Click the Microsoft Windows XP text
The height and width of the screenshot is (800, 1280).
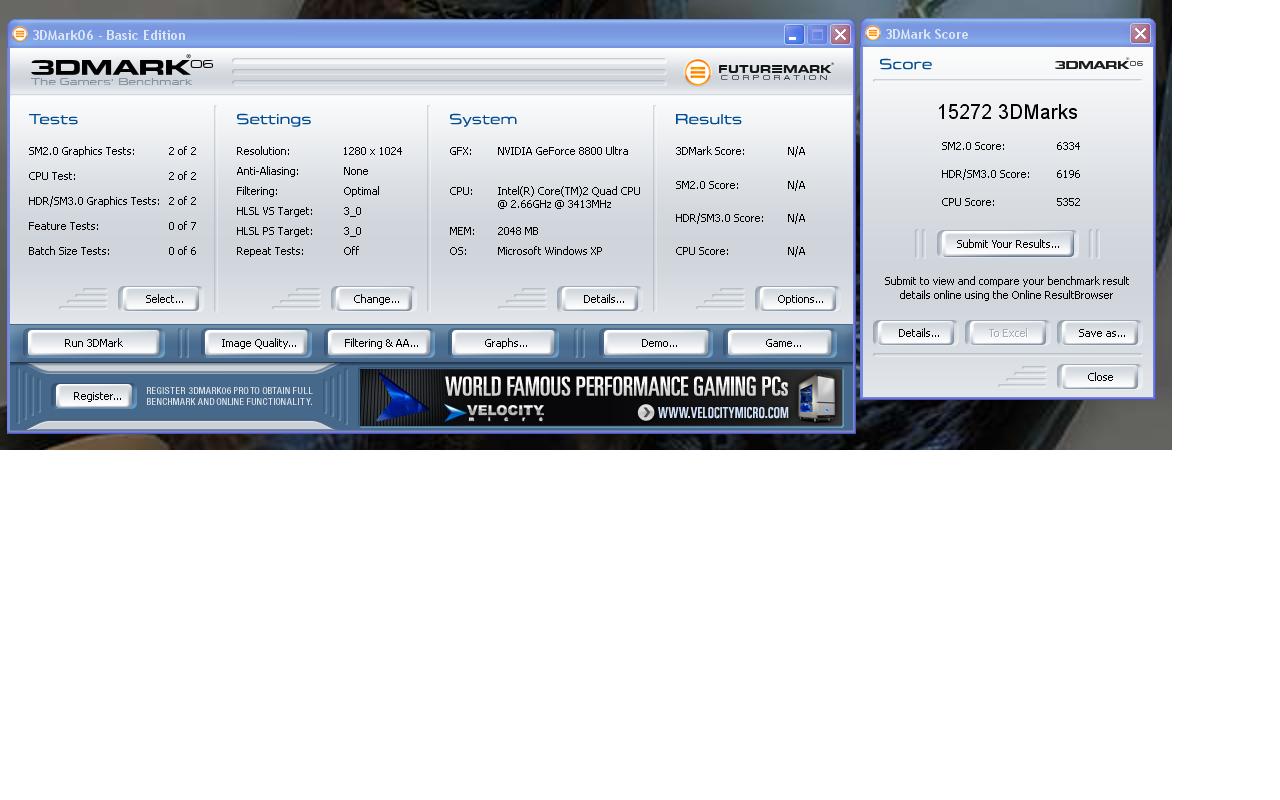point(549,251)
